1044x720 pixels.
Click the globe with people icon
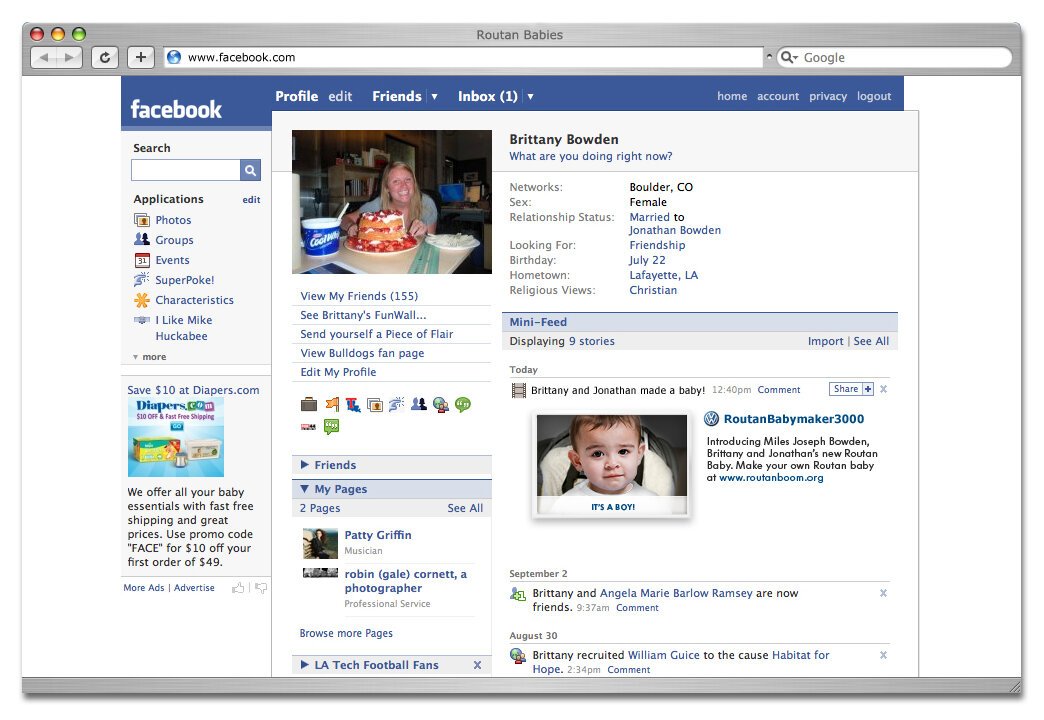(x=441, y=404)
